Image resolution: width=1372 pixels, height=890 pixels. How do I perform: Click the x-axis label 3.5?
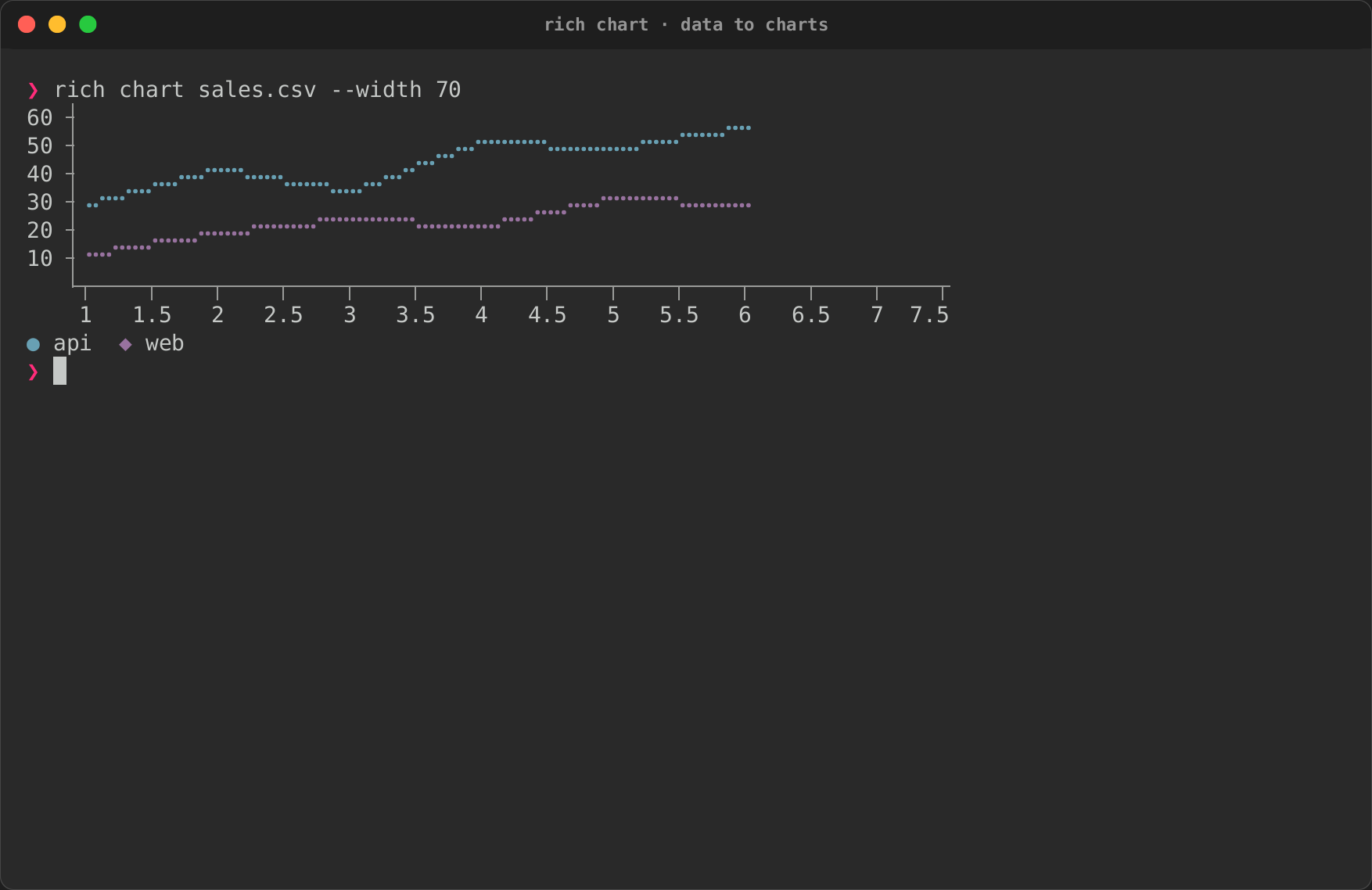point(415,314)
